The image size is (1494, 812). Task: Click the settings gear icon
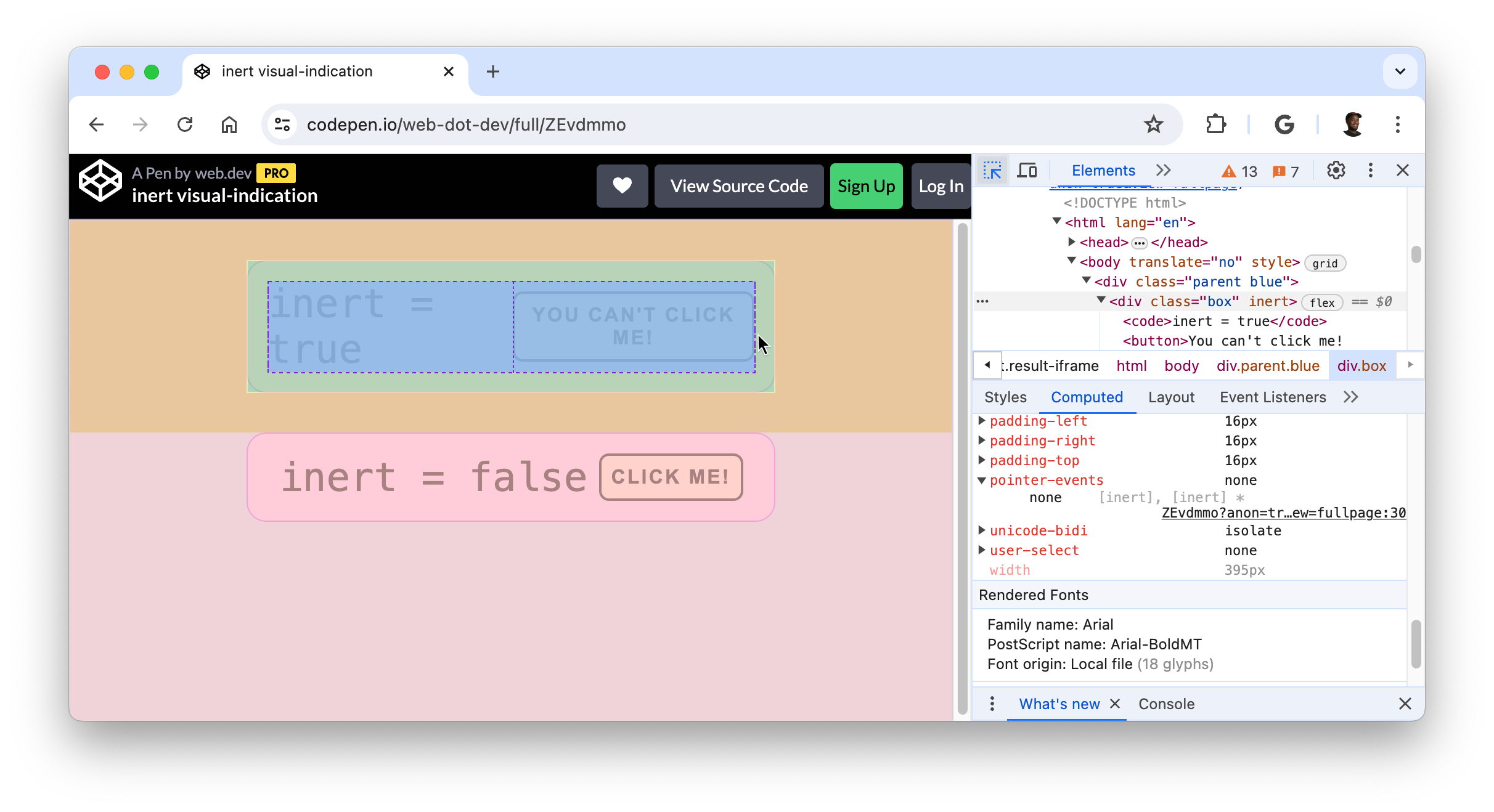point(1337,170)
